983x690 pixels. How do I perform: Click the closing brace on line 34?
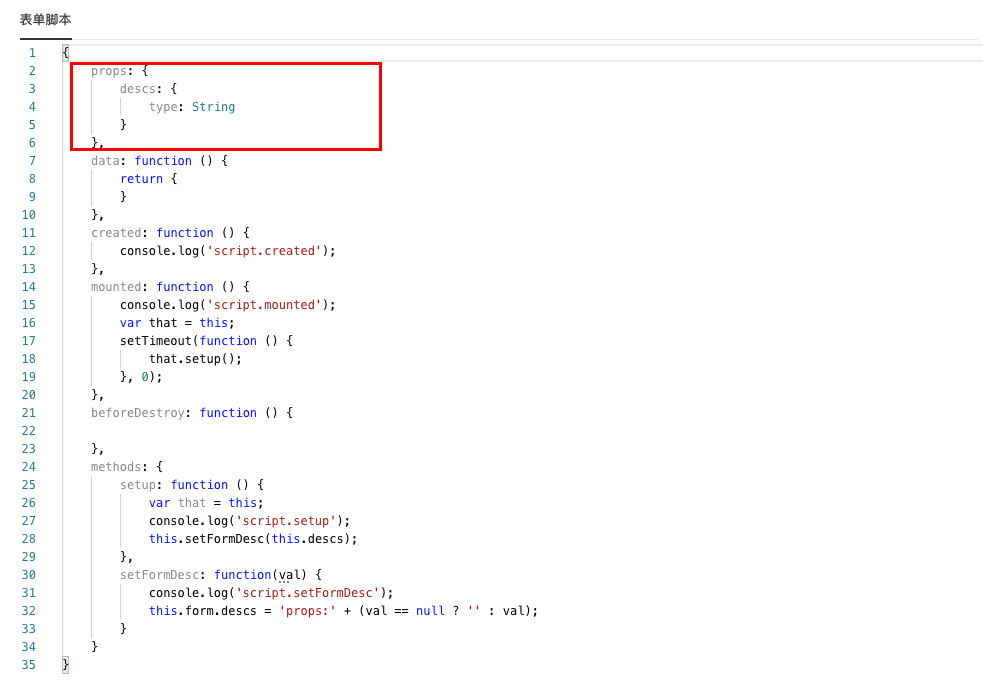(93, 646)
